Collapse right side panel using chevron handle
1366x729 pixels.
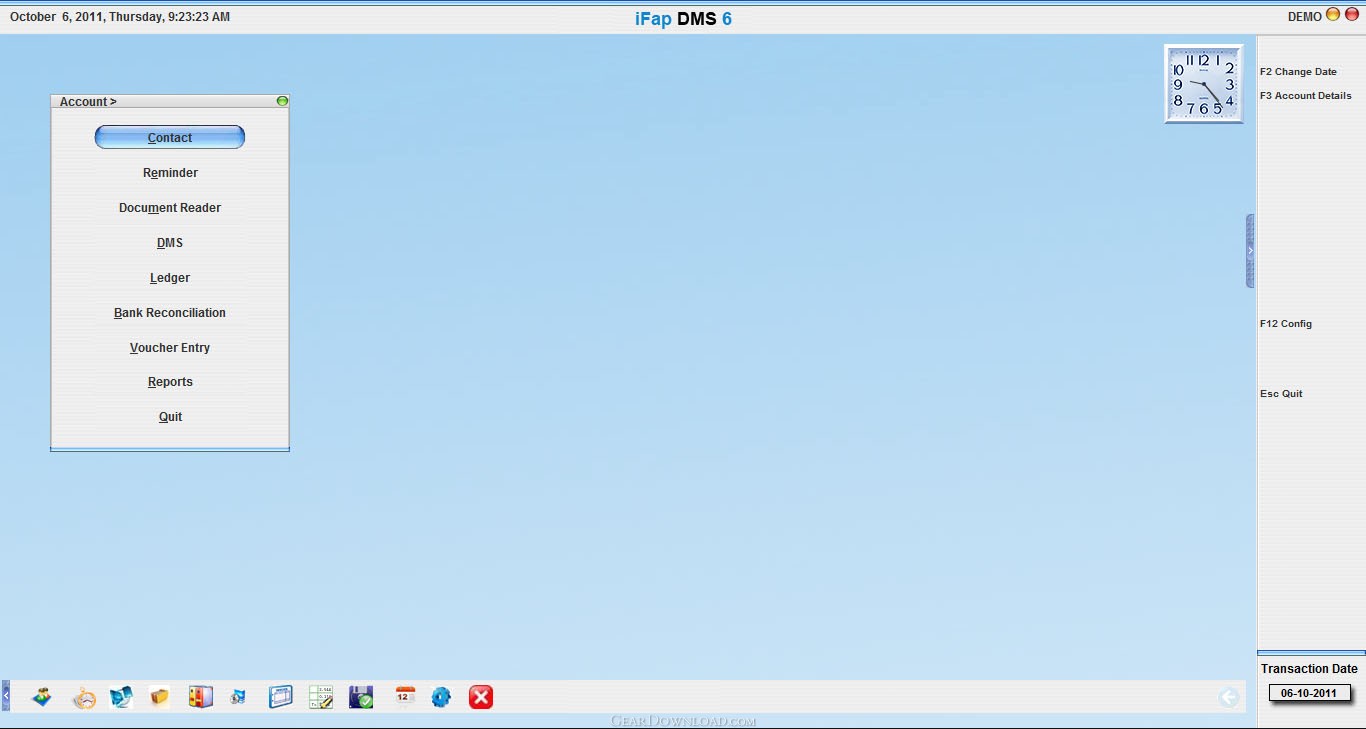point(1250,251)
